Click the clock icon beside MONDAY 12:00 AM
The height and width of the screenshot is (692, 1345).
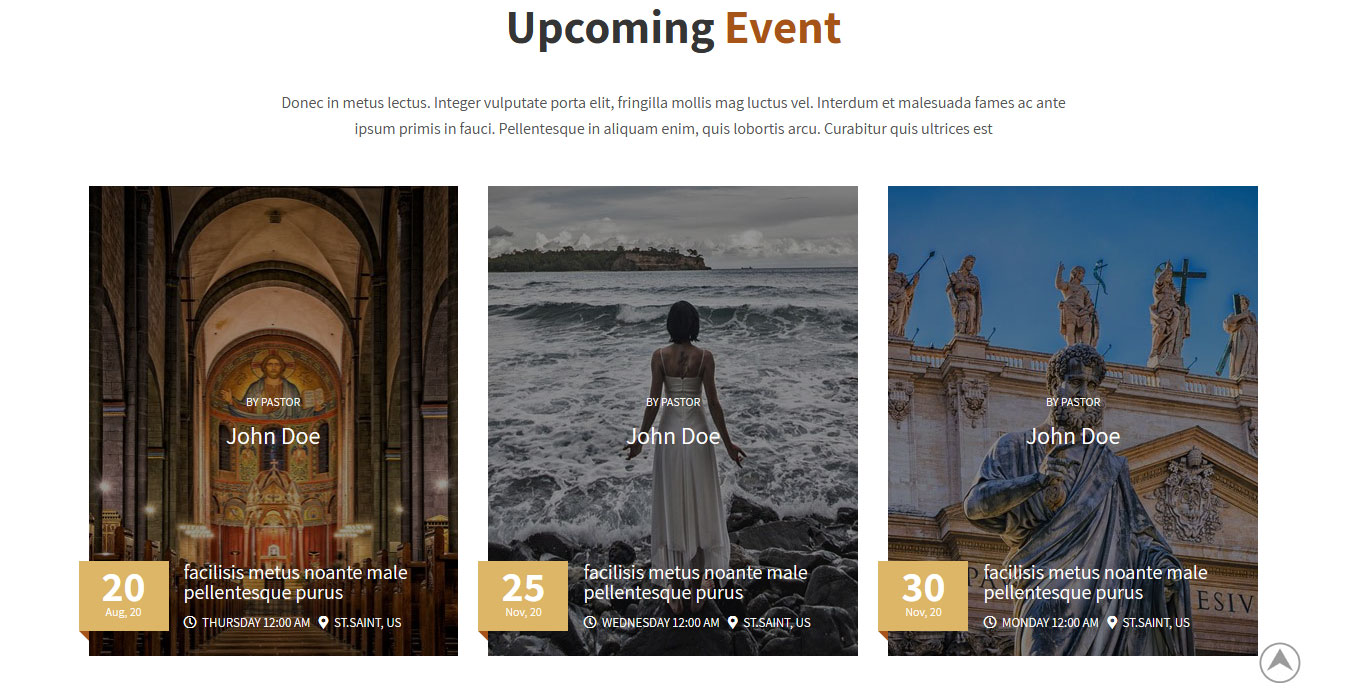[990, 622]
